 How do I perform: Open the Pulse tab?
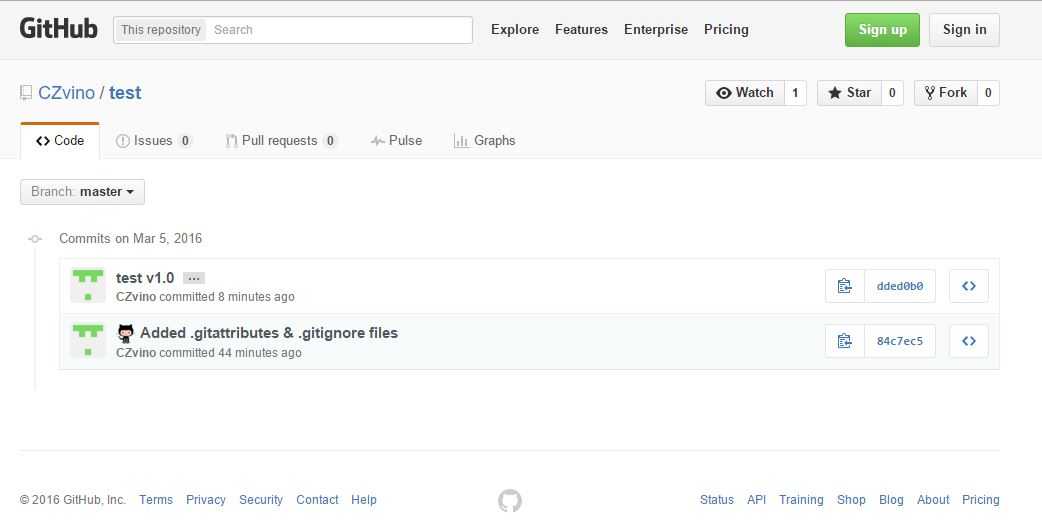[396, 141]
